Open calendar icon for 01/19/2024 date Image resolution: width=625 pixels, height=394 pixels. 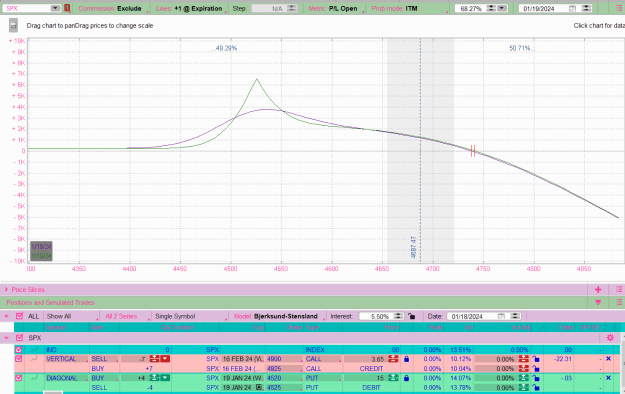point(572,8)
